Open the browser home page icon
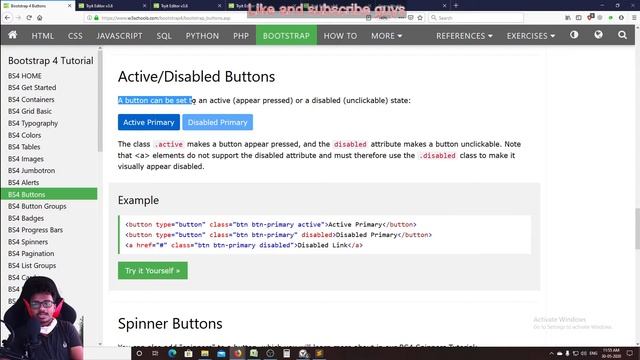 click(x=40, y=18)
